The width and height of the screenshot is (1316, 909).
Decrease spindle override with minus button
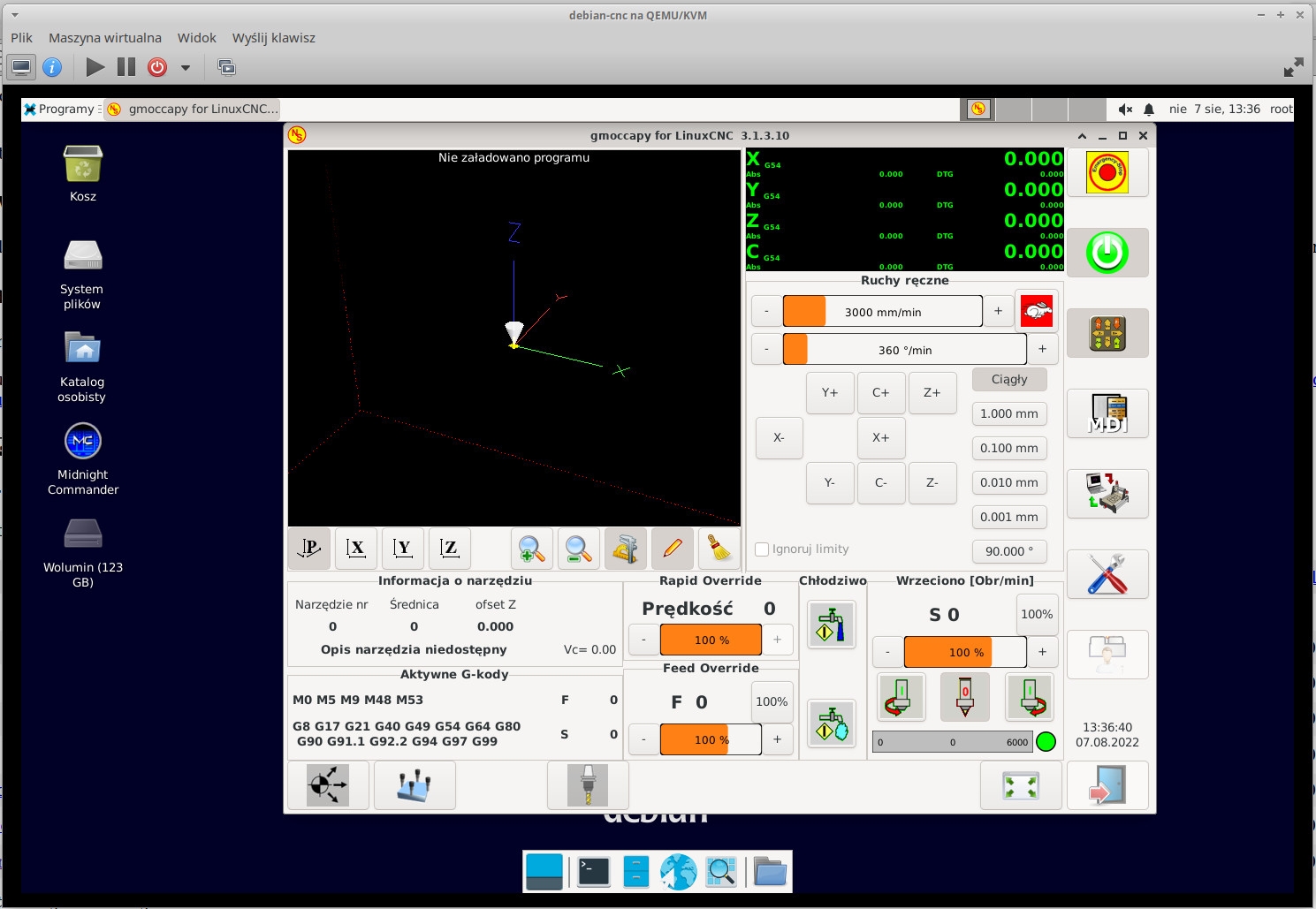(x=888, y=652)
